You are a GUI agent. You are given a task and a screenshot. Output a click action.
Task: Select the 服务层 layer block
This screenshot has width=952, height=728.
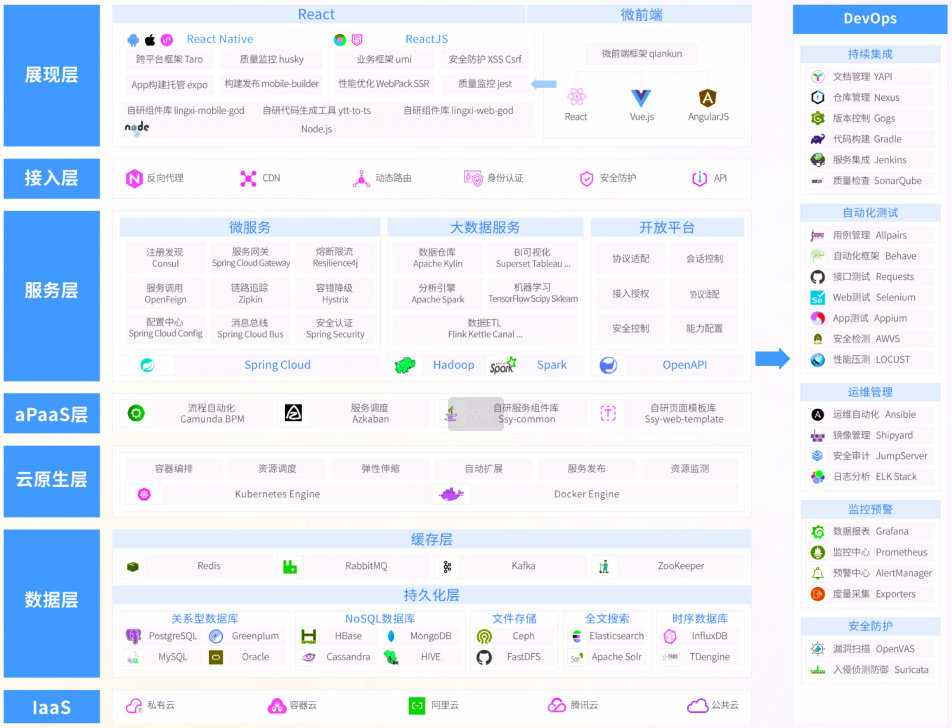click(x=52, y=296)
